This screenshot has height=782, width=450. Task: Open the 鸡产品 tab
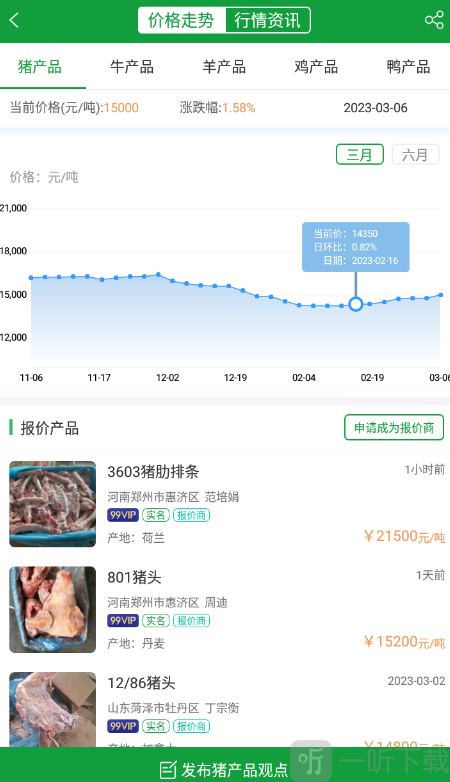tap(316, 67)
